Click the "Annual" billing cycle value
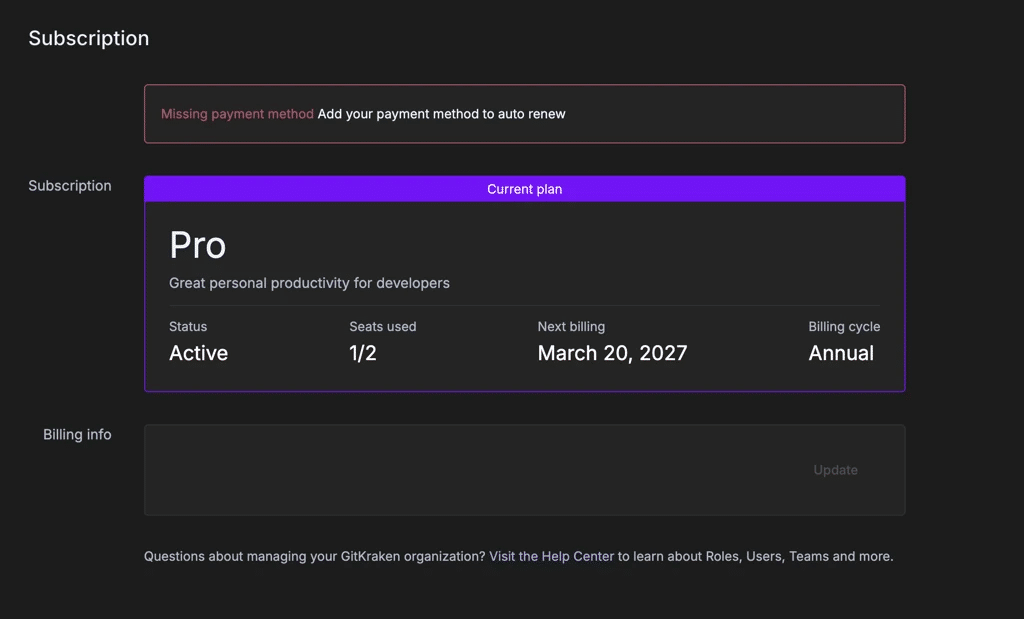Screen dimensions: 1024x619 (841, 352)
